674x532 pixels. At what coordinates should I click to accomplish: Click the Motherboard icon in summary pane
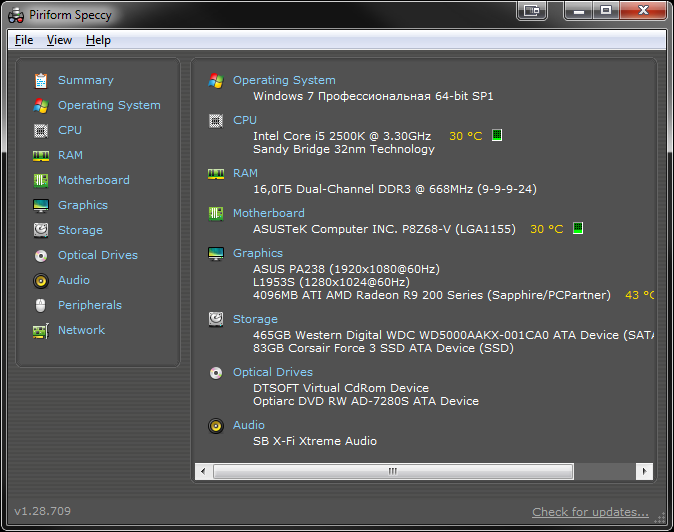216,213
